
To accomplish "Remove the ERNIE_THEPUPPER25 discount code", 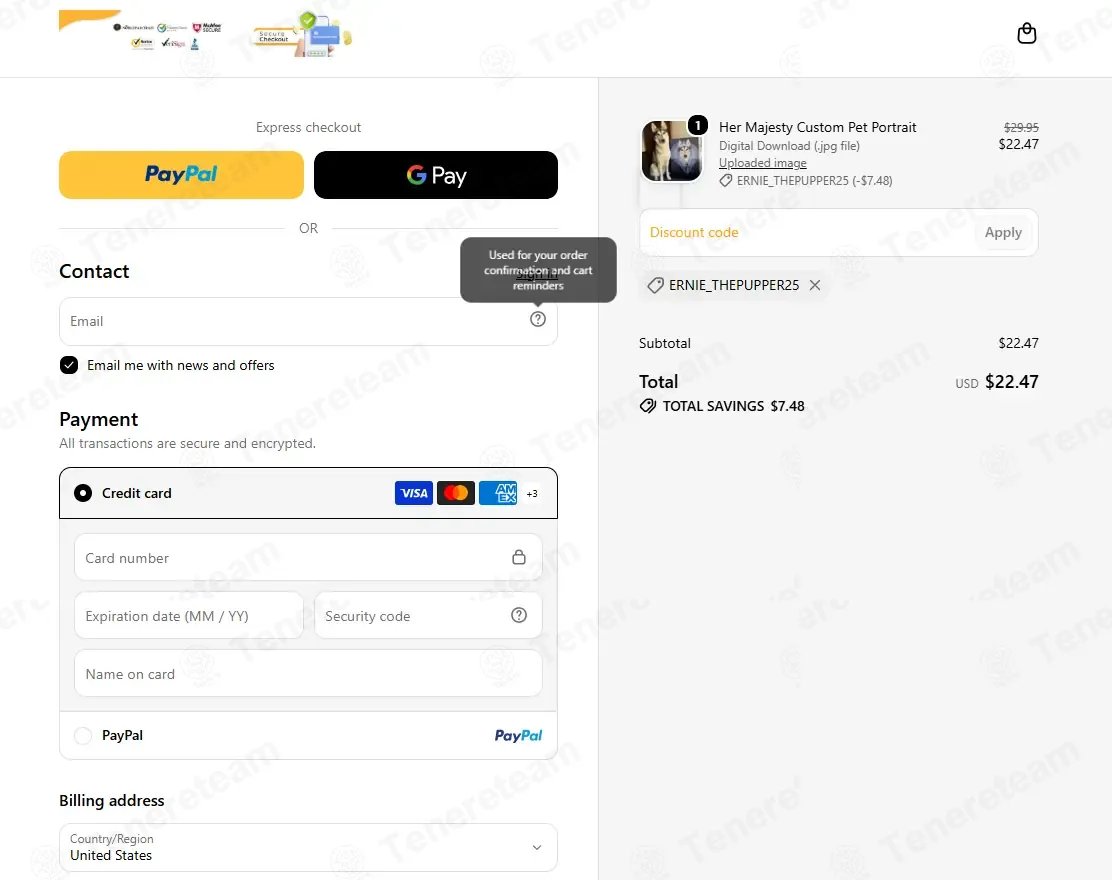I will [x=815, y=285].
